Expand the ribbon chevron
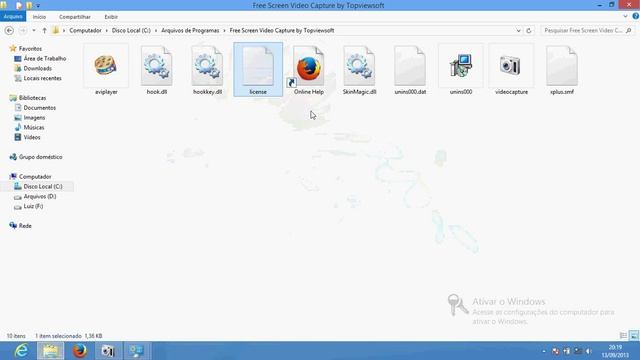The height and width of the screenshot is (360, 640). point(625,16)
